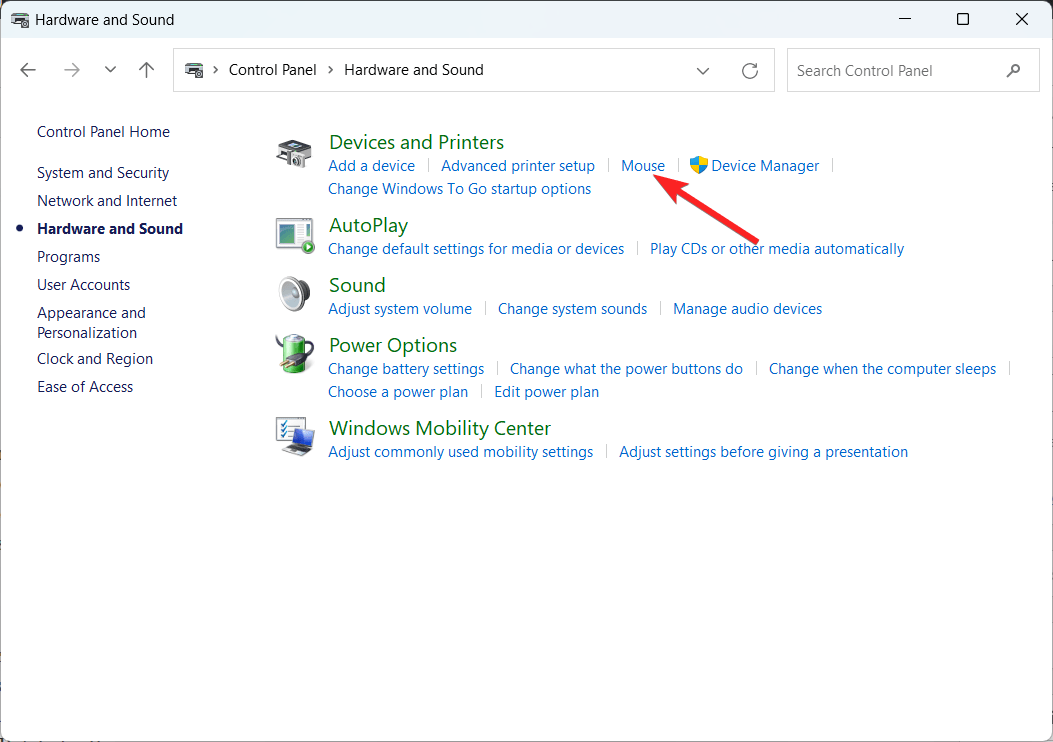
Task: Expand the address bar history dropdown
Action: coord(702,71)
